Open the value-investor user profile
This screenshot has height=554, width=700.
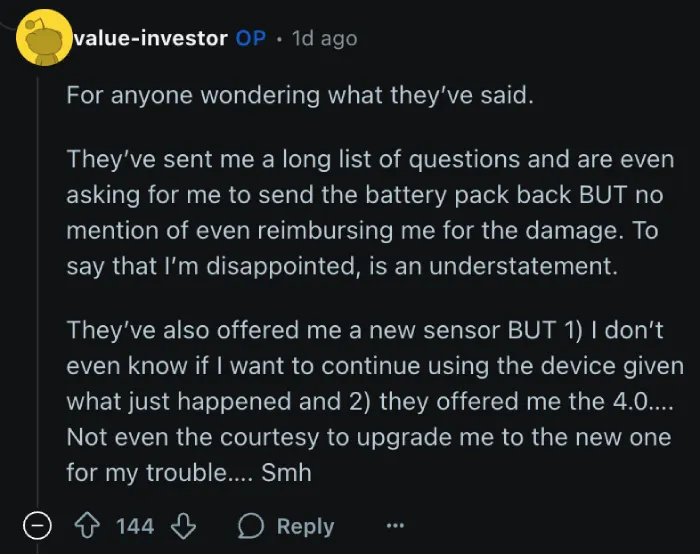pyautogui.click(x=151, y=38)
